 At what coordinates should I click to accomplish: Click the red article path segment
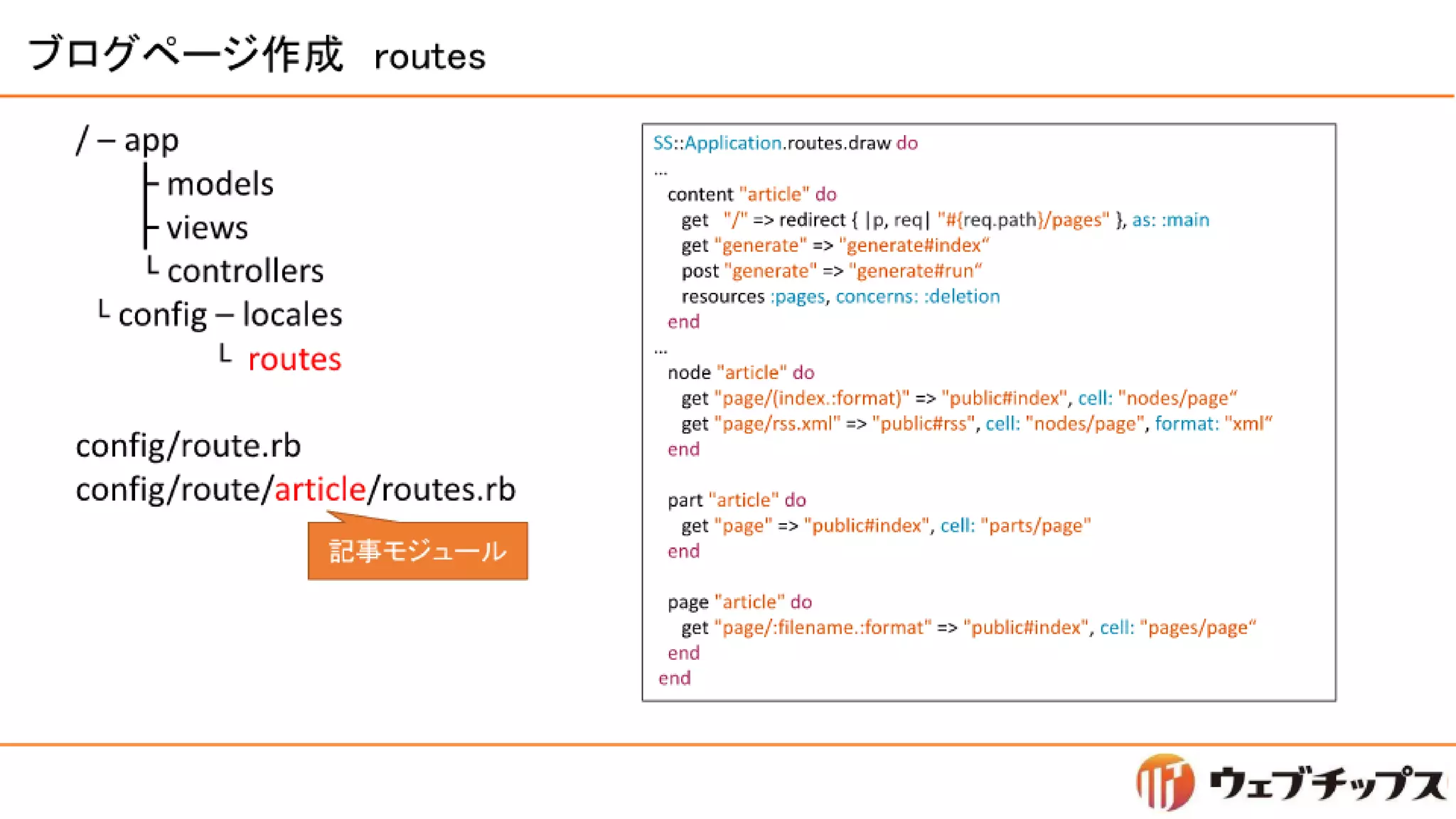320,489
